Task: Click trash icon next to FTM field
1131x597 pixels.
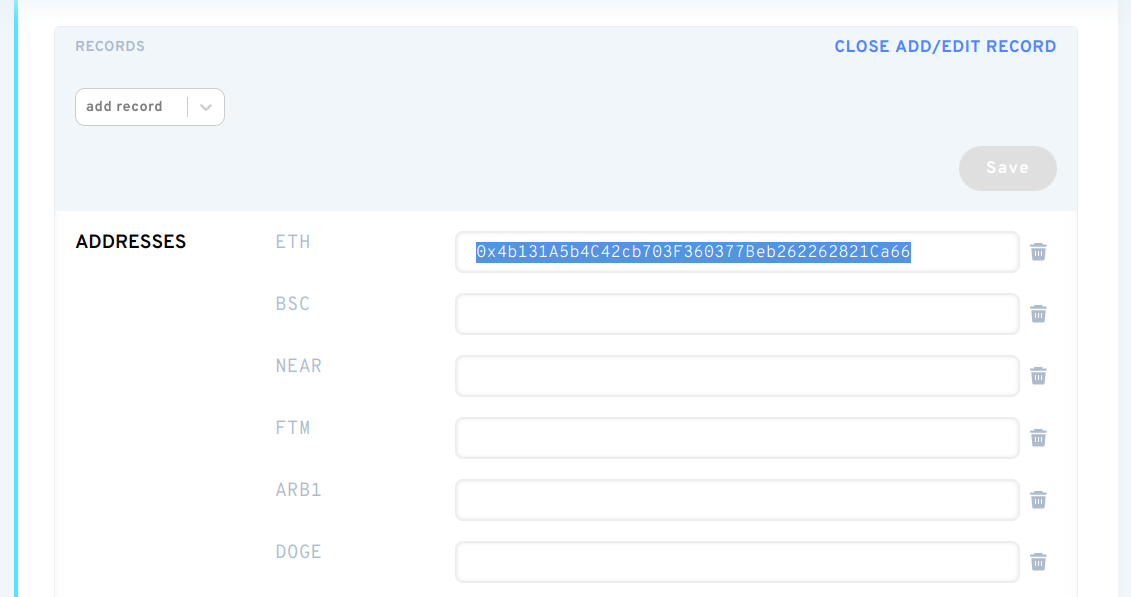Action: 1038,438
